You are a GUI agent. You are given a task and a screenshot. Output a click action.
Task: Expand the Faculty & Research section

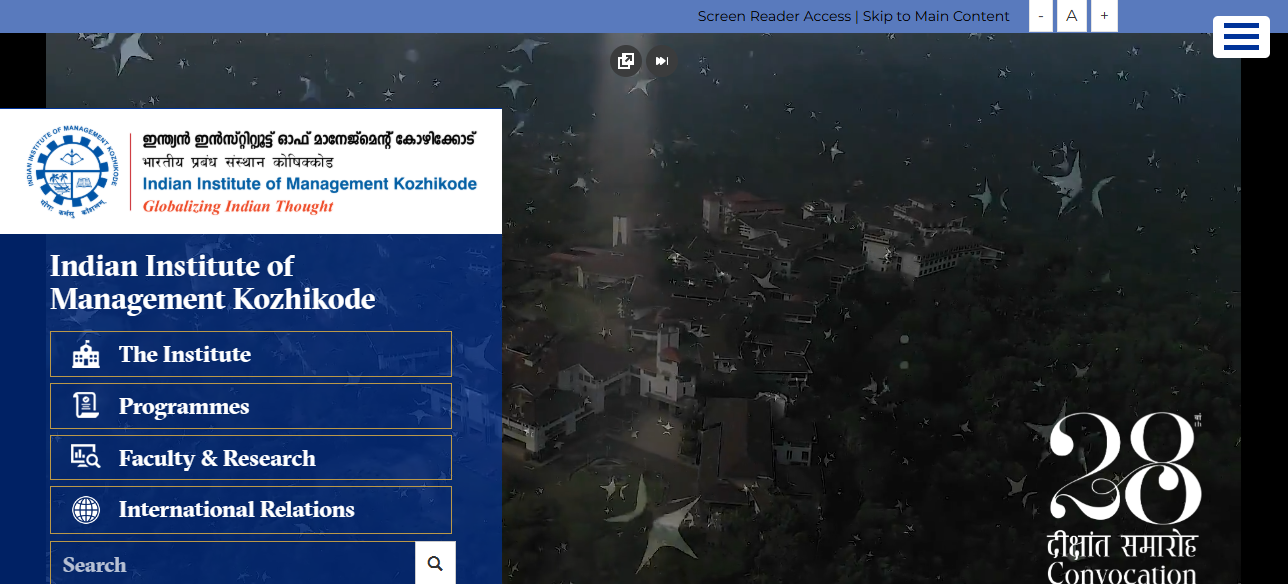click(x=217, y=457)
